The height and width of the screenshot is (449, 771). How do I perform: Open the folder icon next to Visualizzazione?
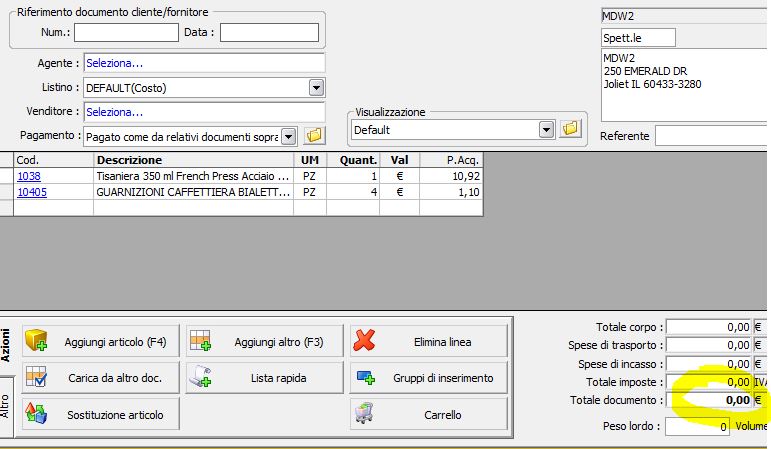coord(570,129)
